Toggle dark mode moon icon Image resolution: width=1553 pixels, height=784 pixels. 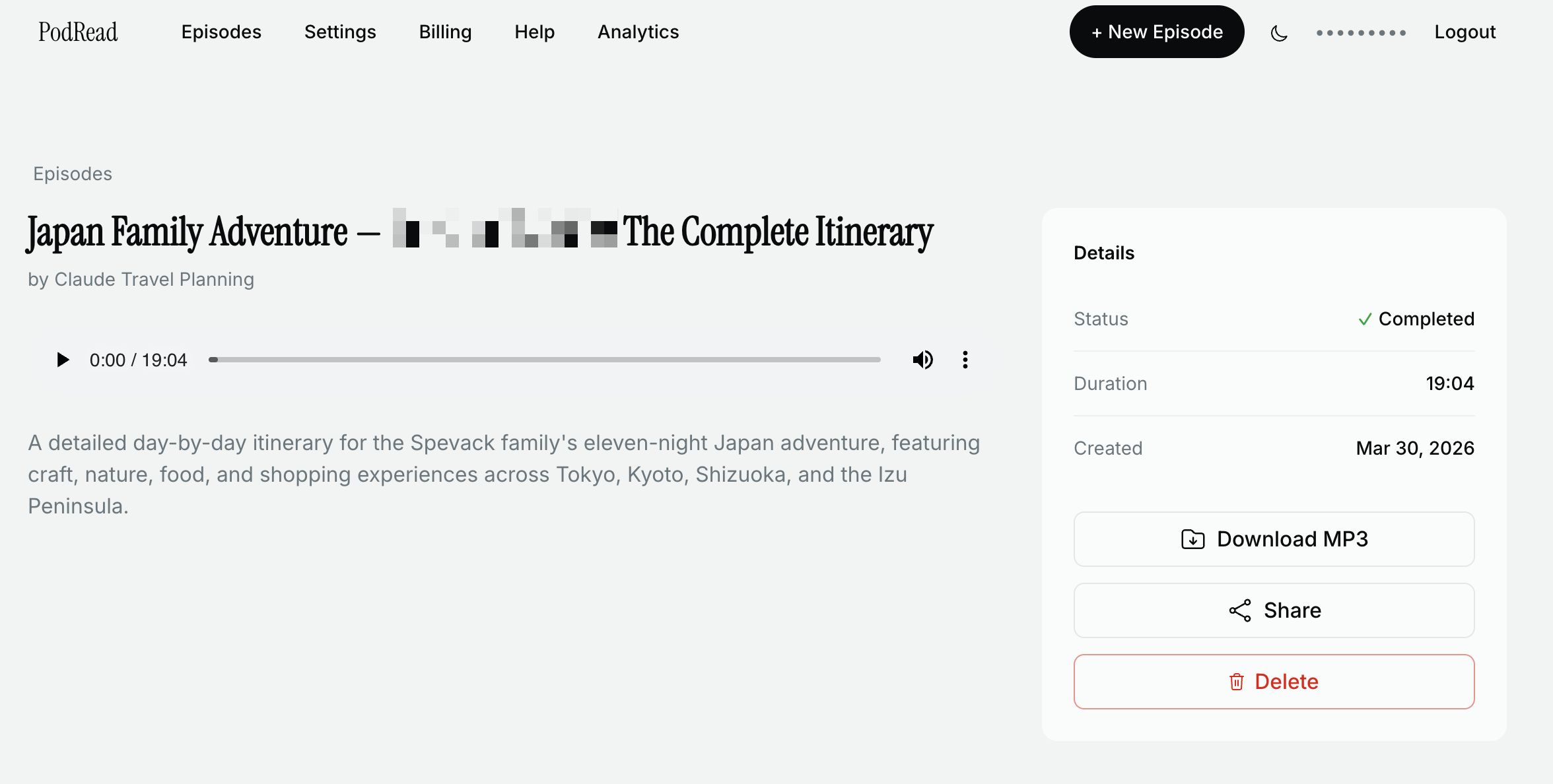point(1279,32)
